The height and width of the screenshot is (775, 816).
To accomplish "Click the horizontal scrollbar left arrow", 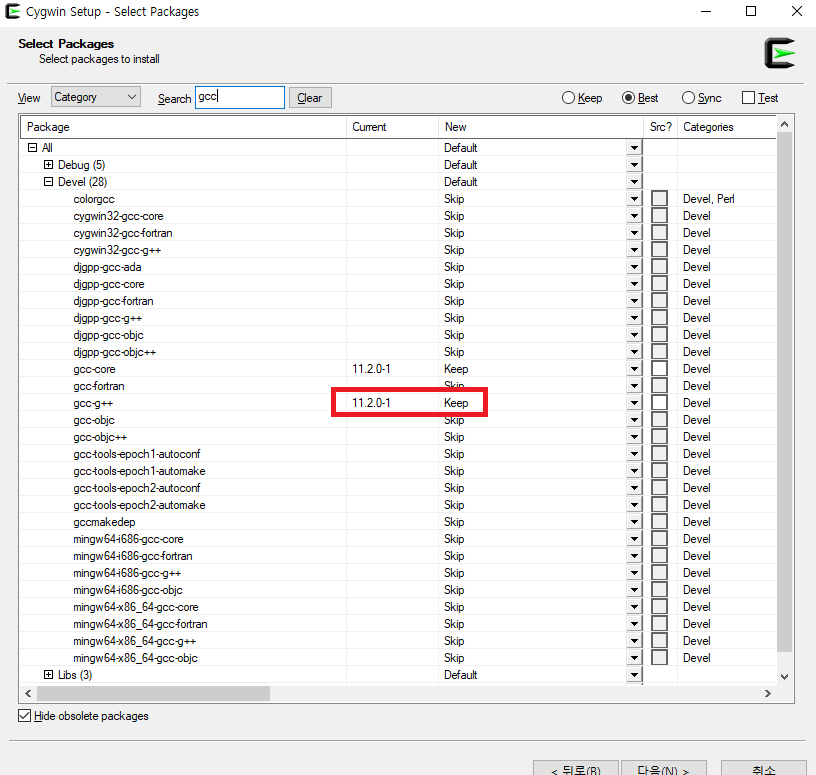I will (x=29, y=693).
